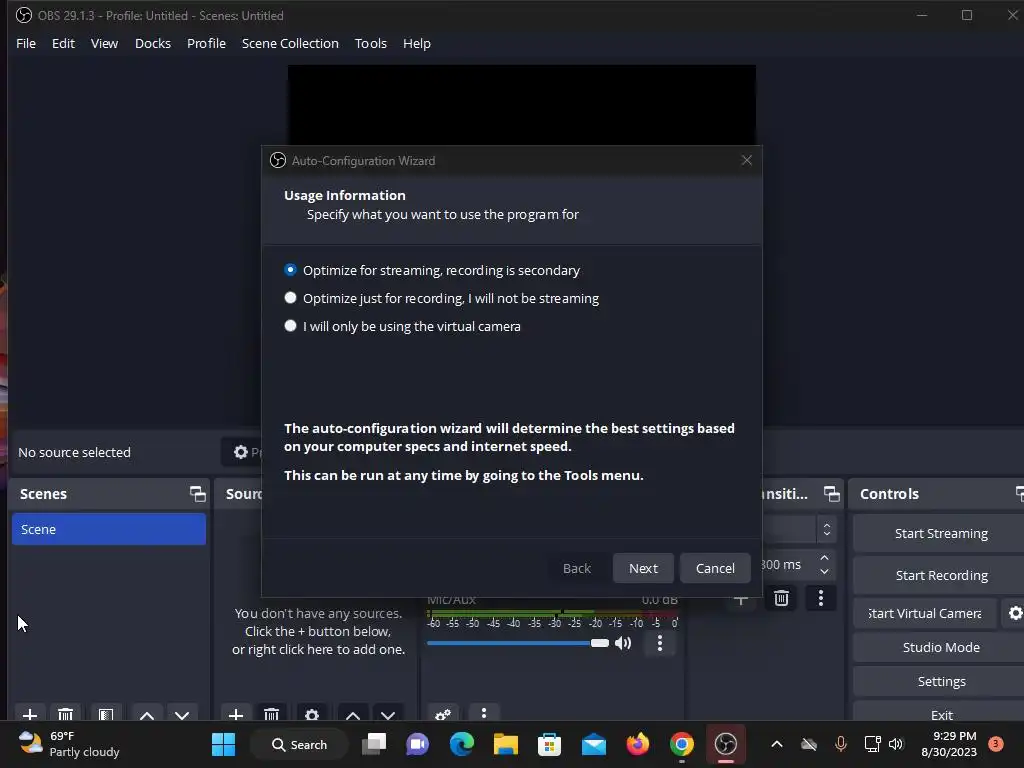Image resolution: width=1024 pixels, height=768 pixels.
Task: Open clock and date 9:29 PM
Action: point(949,744)
